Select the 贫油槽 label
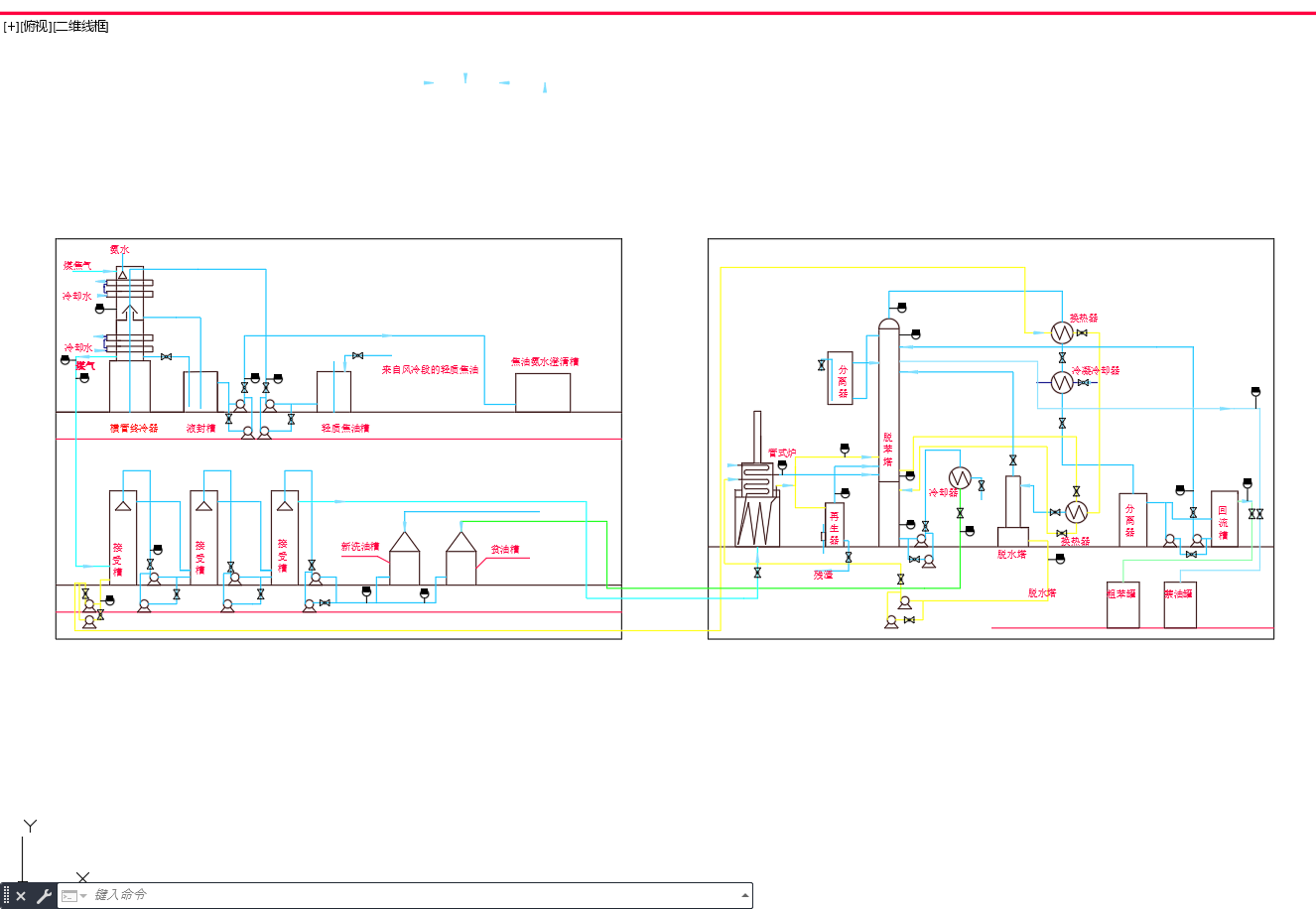This screenshot has height=909, width=1316. (x=505, y=550)
